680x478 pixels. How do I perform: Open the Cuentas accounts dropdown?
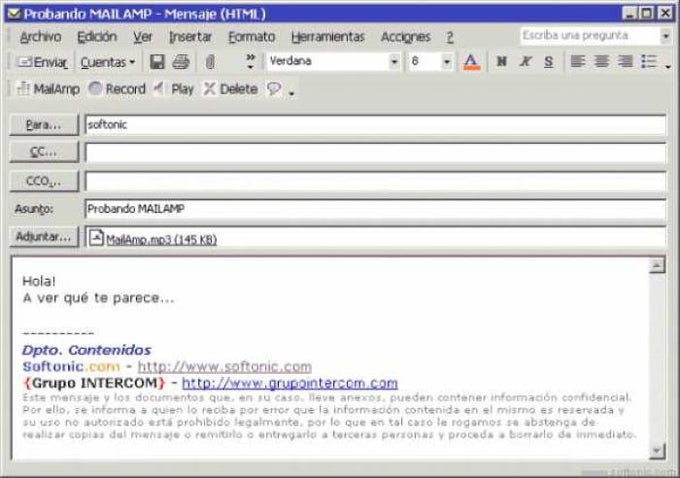[108, 62]
